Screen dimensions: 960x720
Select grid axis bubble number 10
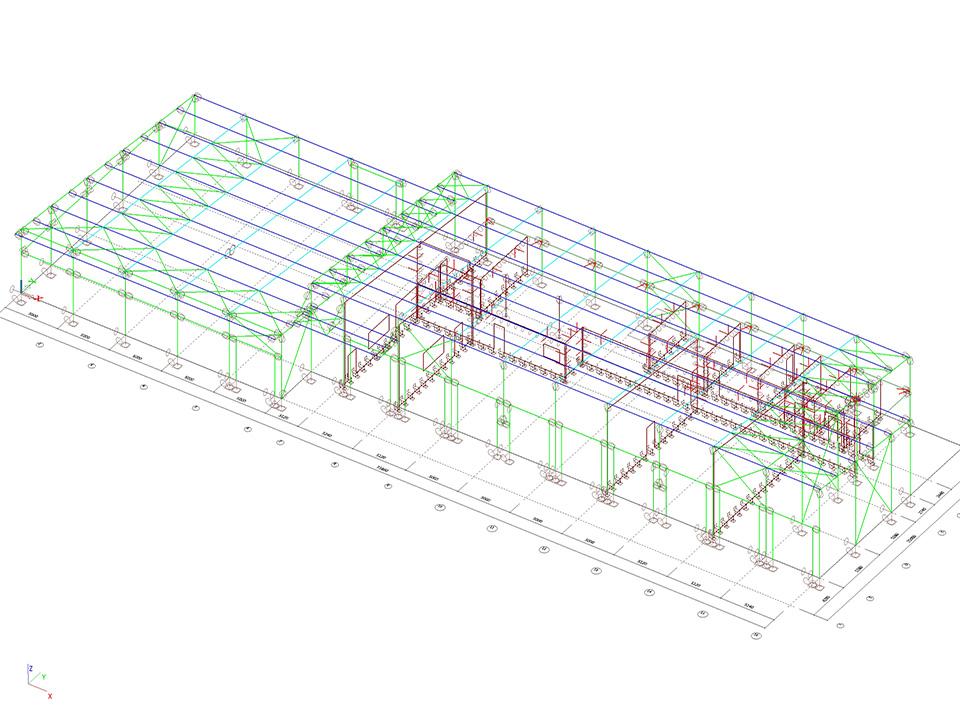pyautogui.click(x=439, y=507)
